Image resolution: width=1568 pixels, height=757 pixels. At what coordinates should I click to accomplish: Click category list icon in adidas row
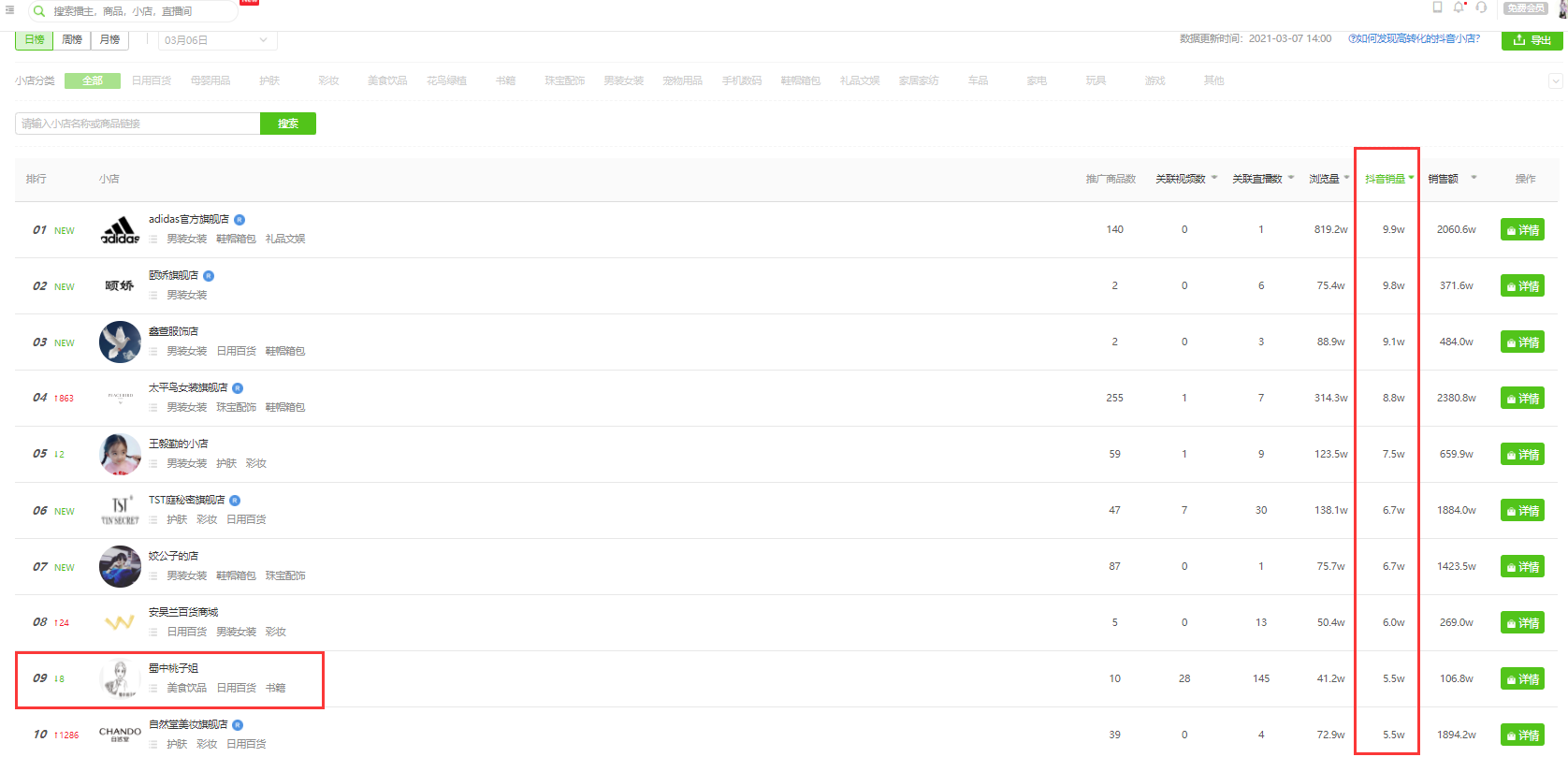point(153,240)
